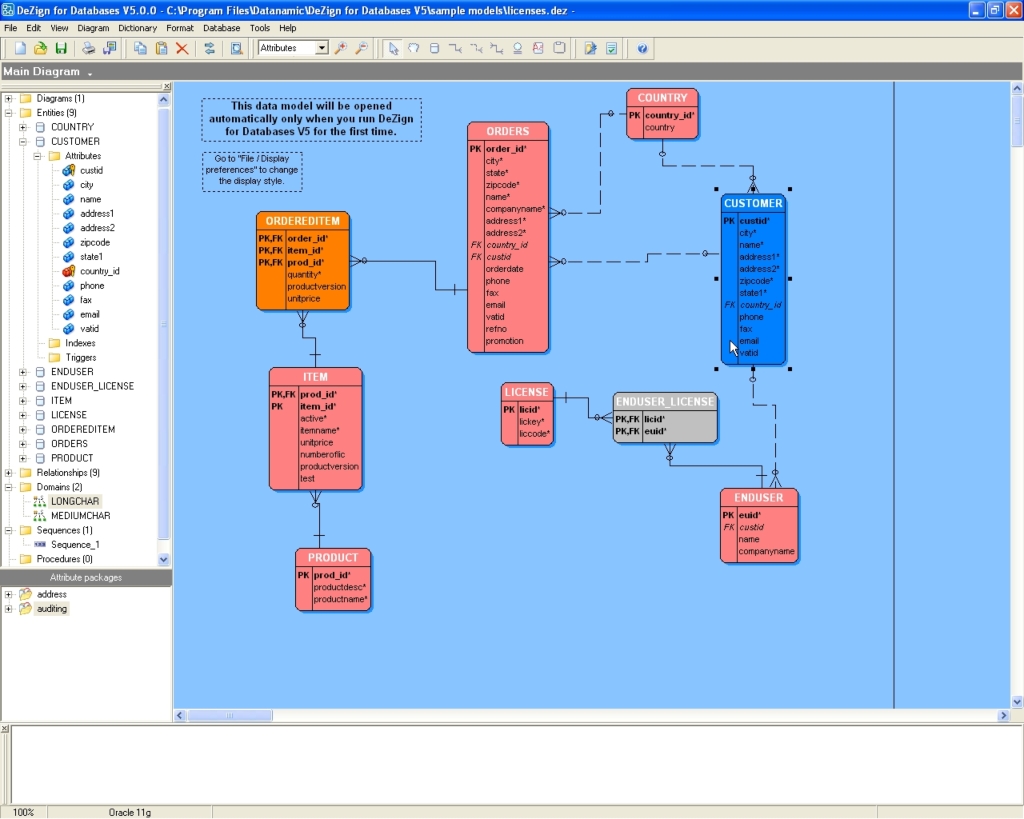Open the Edit menu
This screenshot has width=1024, height=819.
pyautogui.click(x=33, y=28)
